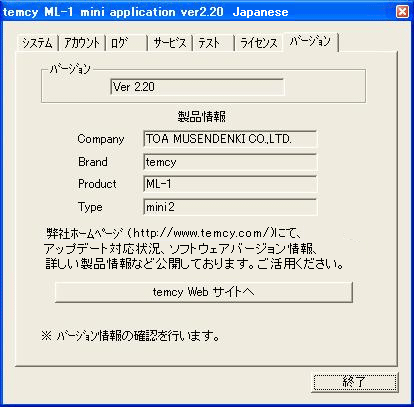Click the Product field showing ML-1
414x407 pixels.
230,184
